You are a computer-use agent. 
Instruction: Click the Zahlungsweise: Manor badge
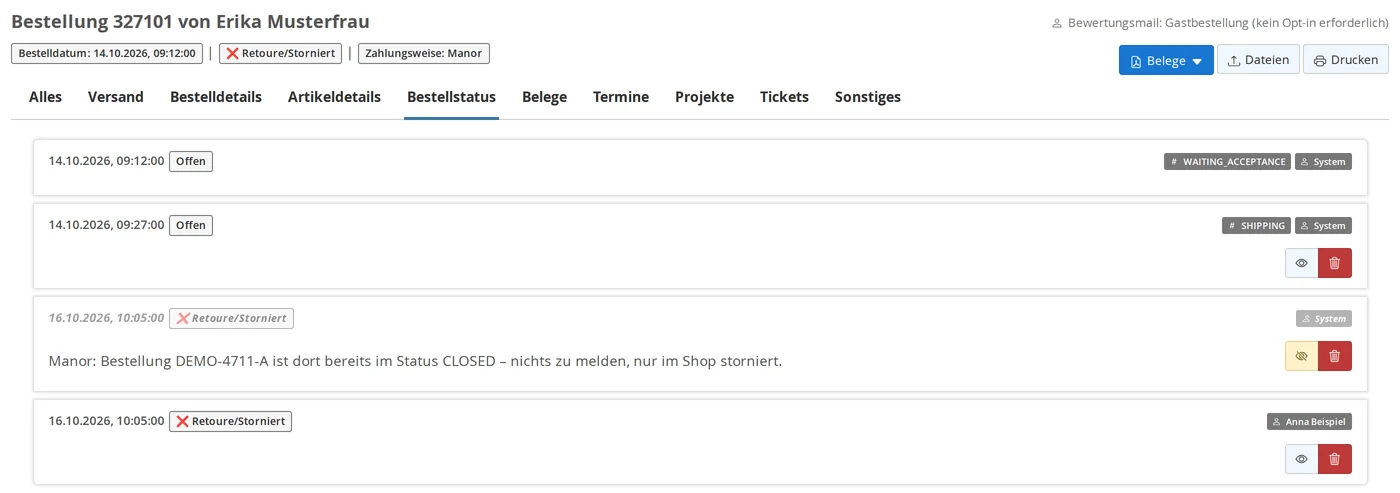[424, 53]
